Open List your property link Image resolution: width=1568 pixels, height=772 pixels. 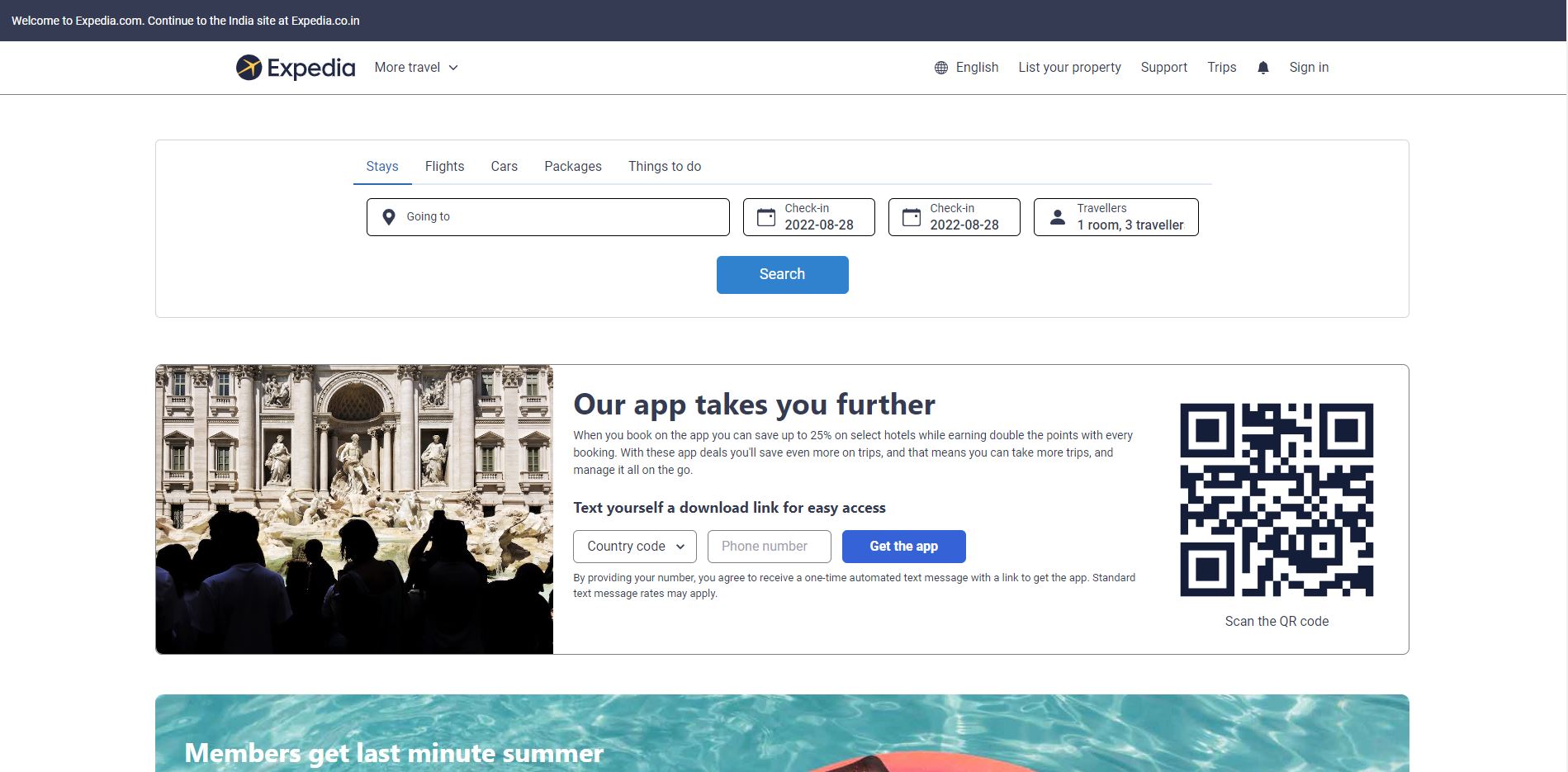[x=1069, y=68]
